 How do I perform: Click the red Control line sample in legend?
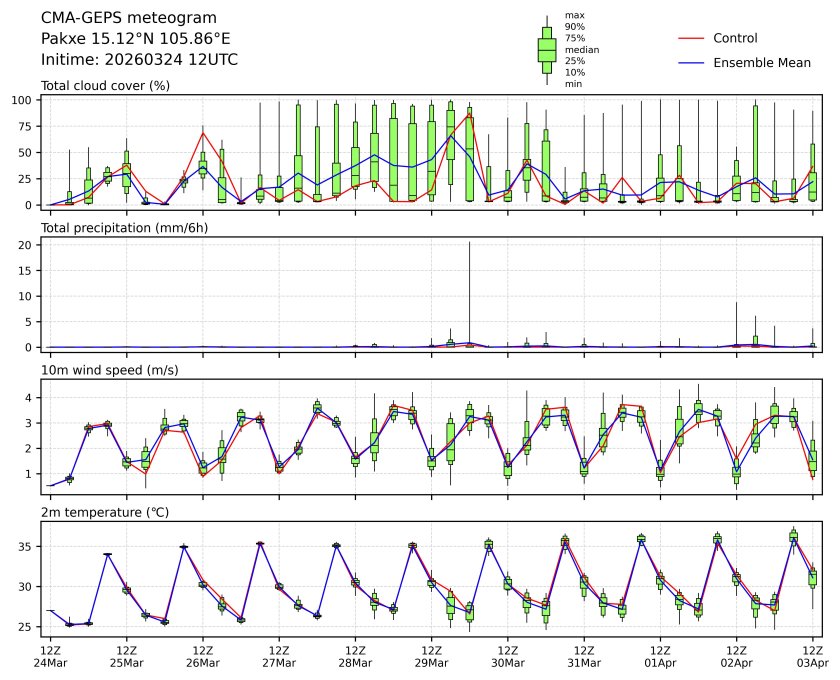tap(692, 38)
